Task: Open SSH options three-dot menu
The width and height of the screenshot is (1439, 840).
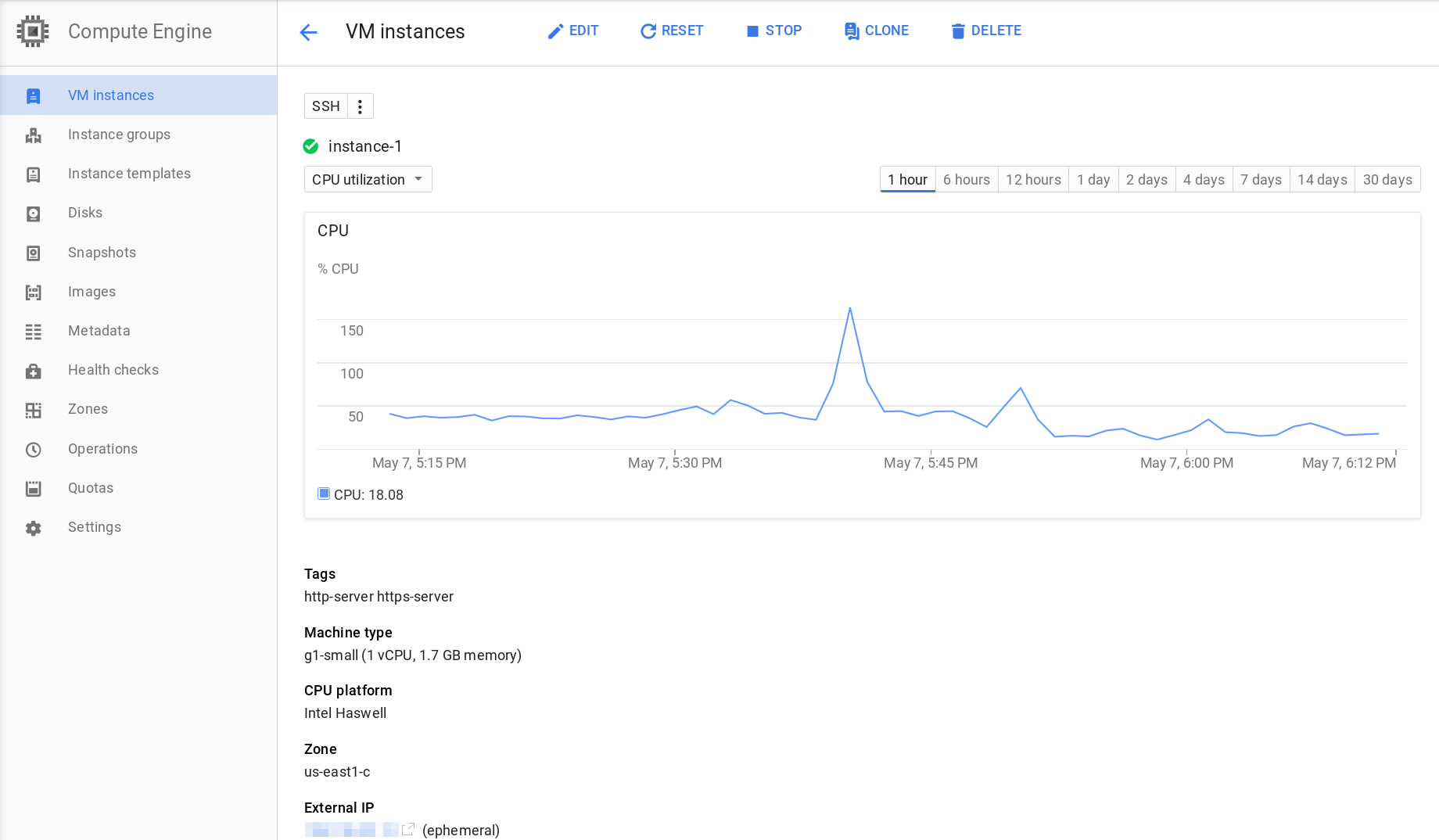Action: 360,106
